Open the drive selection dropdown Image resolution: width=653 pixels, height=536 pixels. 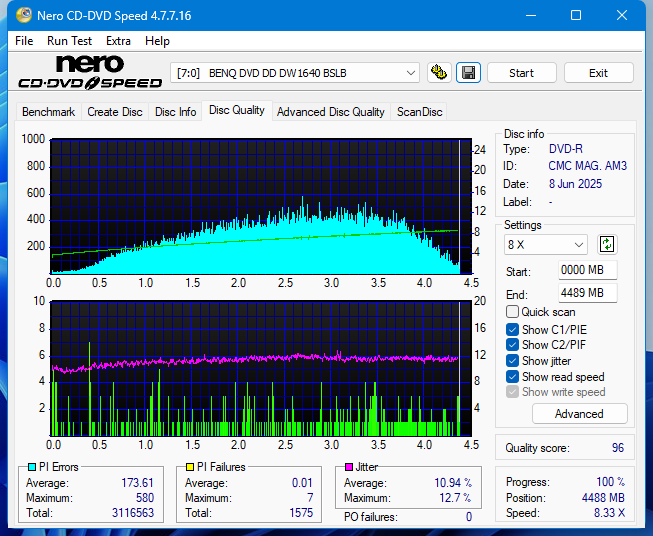(x=296, y=73)
